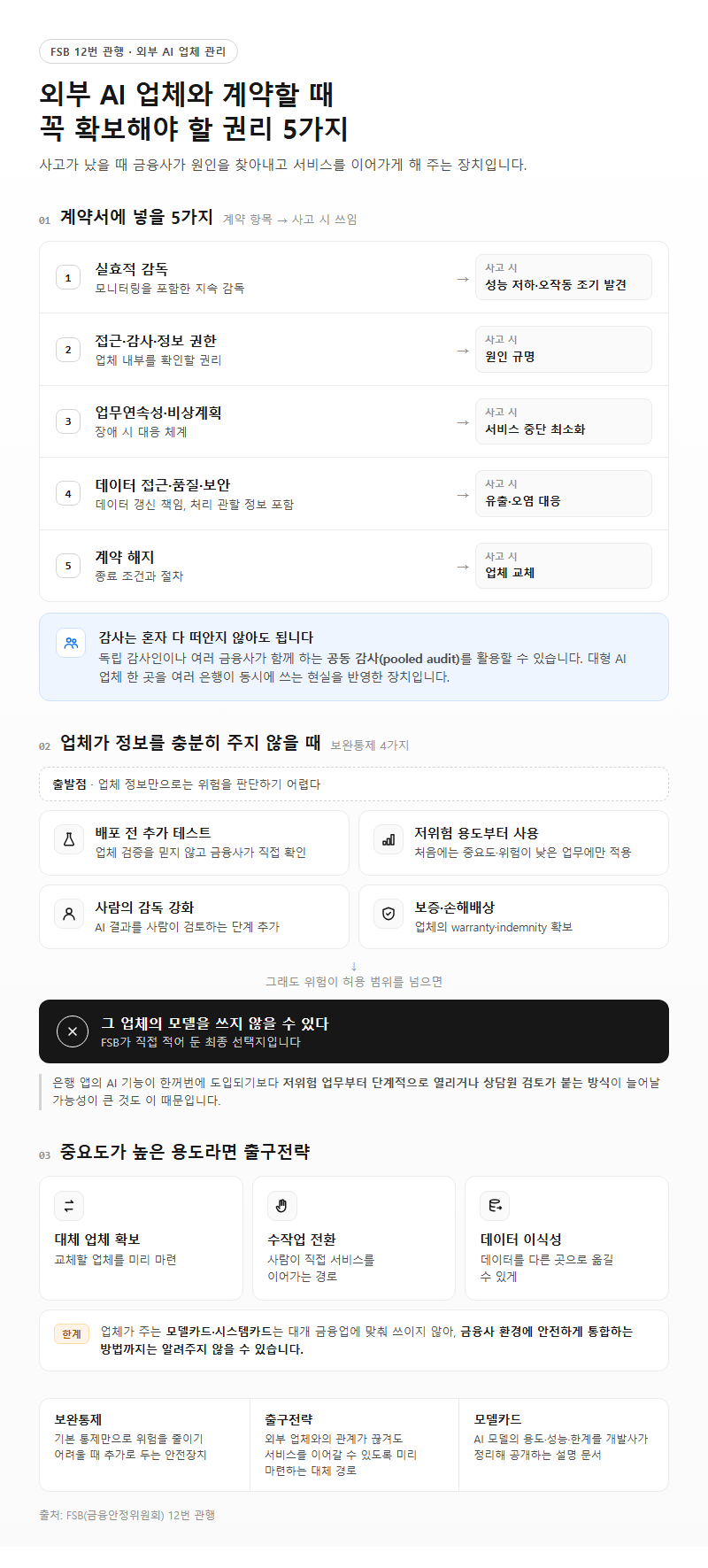This screenshot has height=1568, width=708.
Task: Open the 보증·손해배상 card
Action: tap(513, 916)
